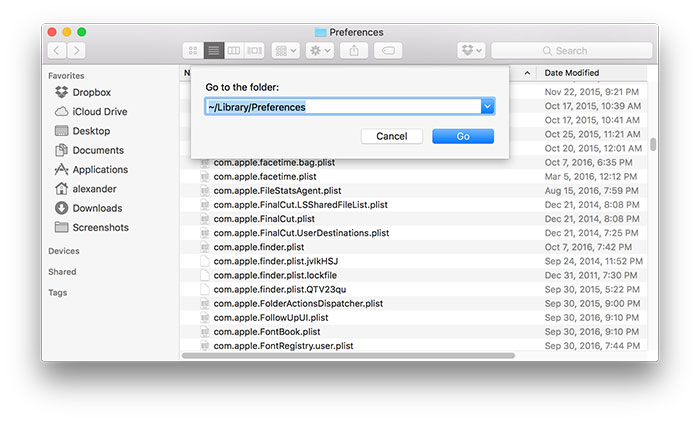Select com.apple.finder.plist.lockfile

pyautogui.click(x=275, y=275)
